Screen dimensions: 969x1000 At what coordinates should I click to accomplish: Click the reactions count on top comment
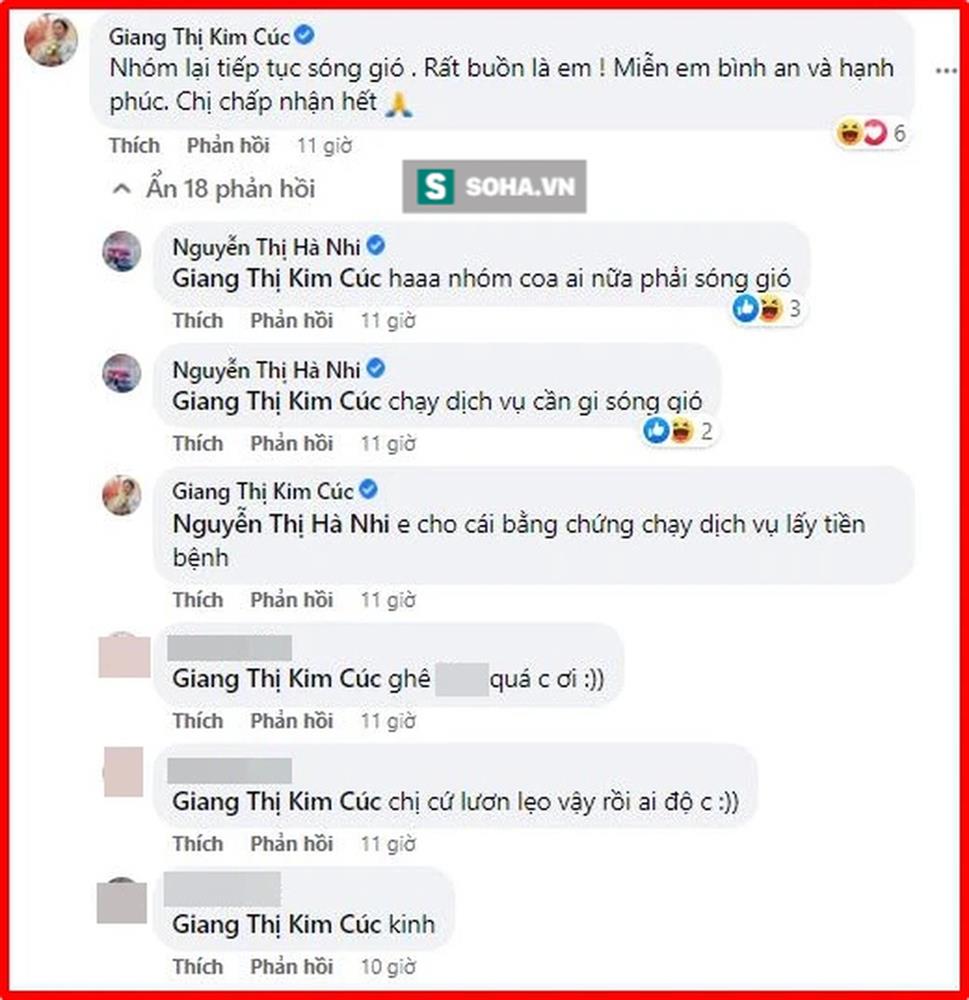[871, 133]
